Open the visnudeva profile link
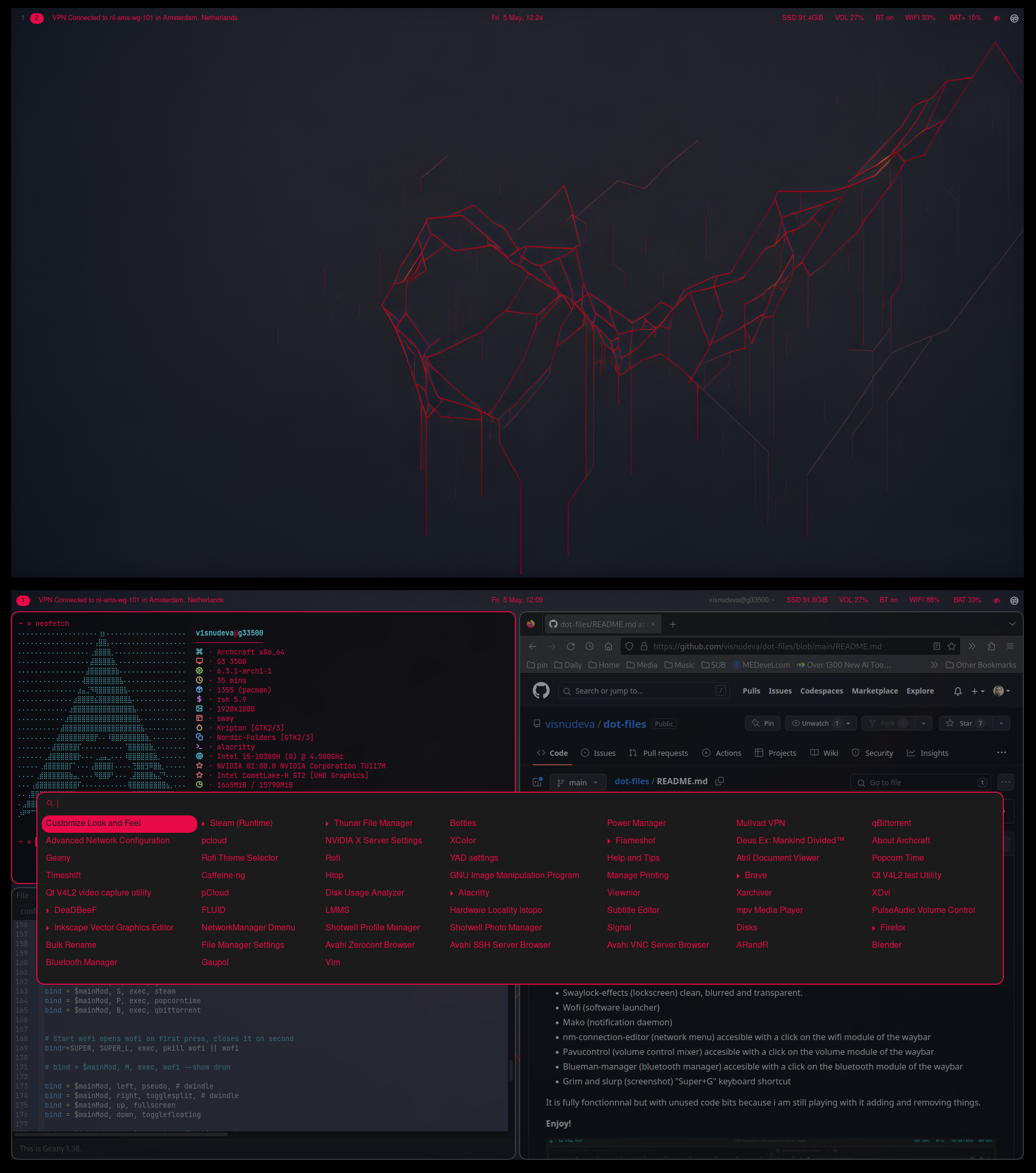1036x1173 pixels. point(569,724)
